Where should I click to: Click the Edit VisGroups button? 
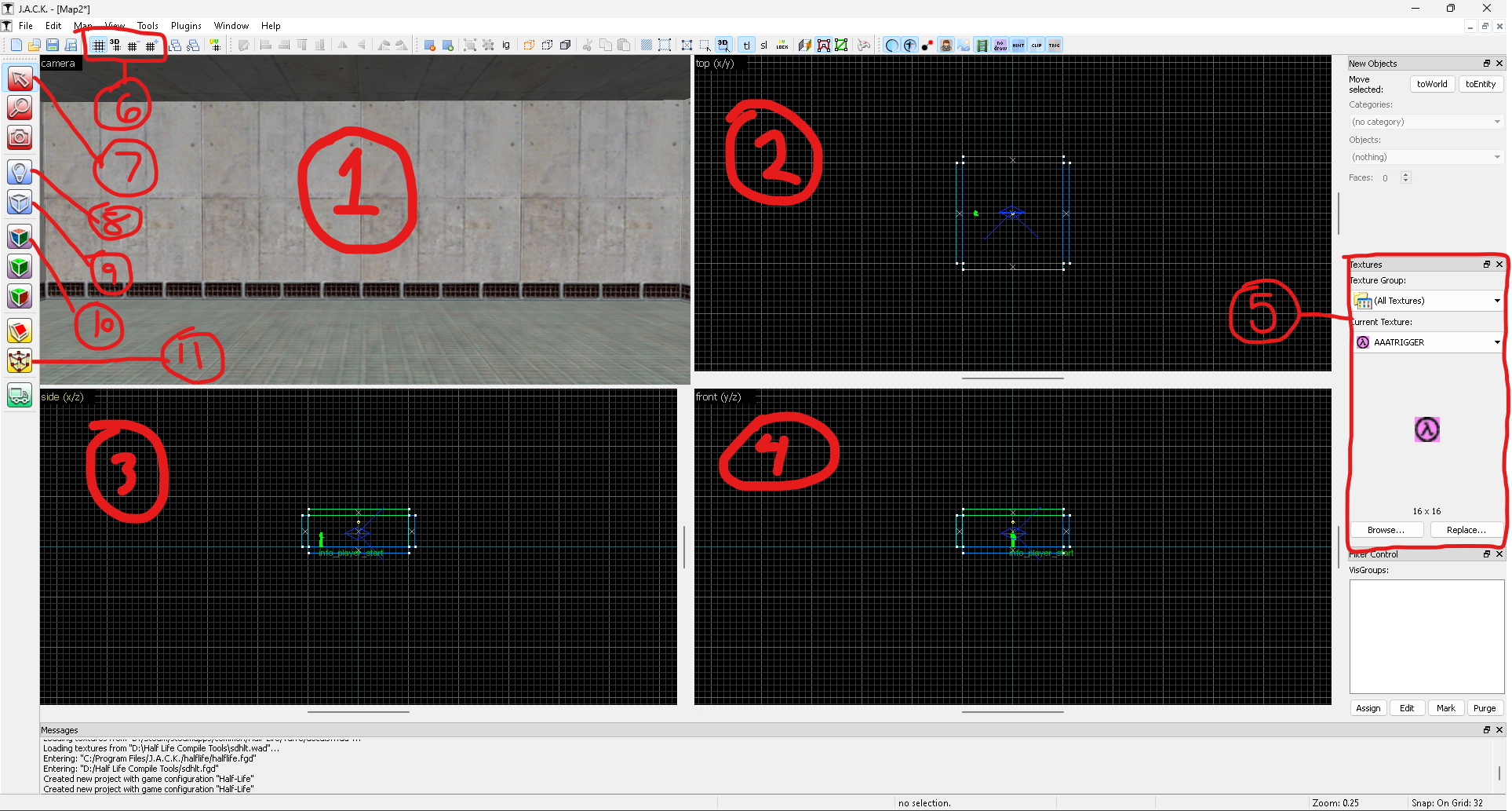tap(1407, 708)
